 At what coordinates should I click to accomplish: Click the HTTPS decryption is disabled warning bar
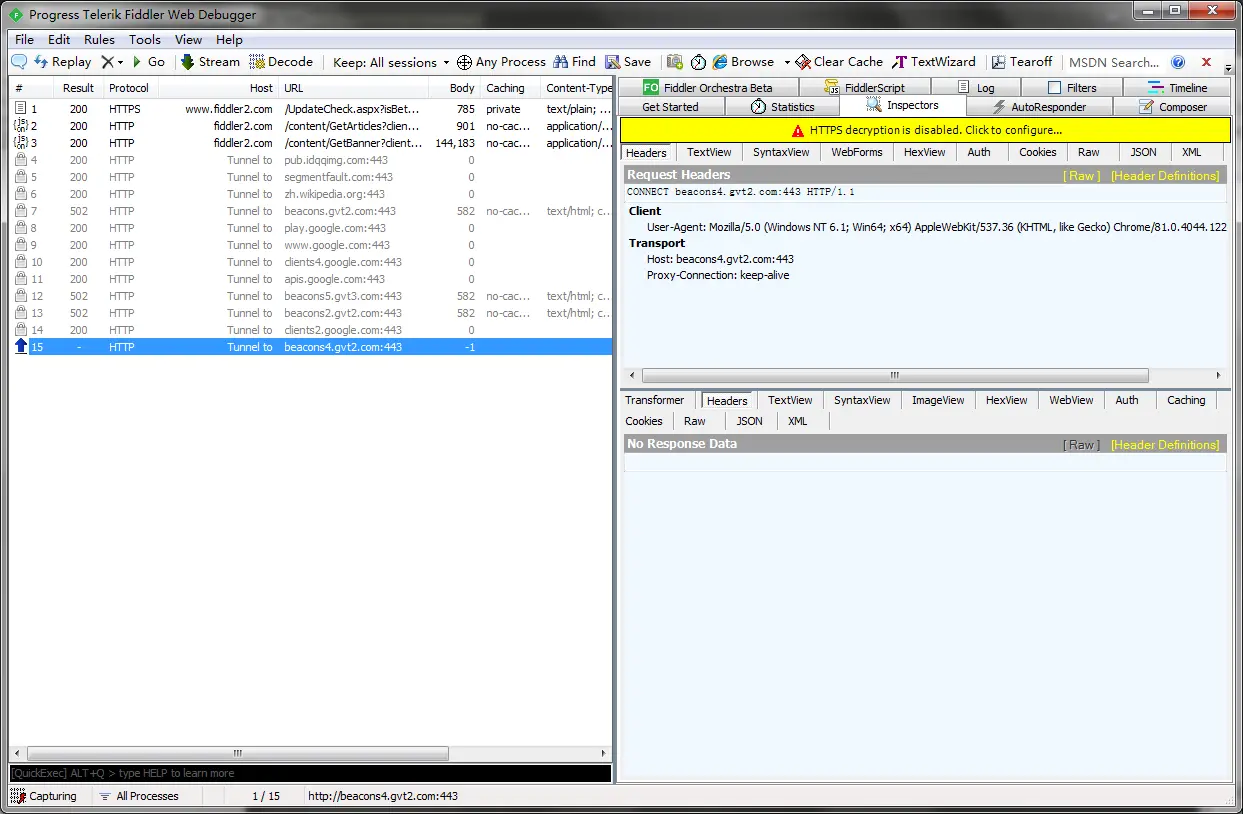click(x=925, y=130)
